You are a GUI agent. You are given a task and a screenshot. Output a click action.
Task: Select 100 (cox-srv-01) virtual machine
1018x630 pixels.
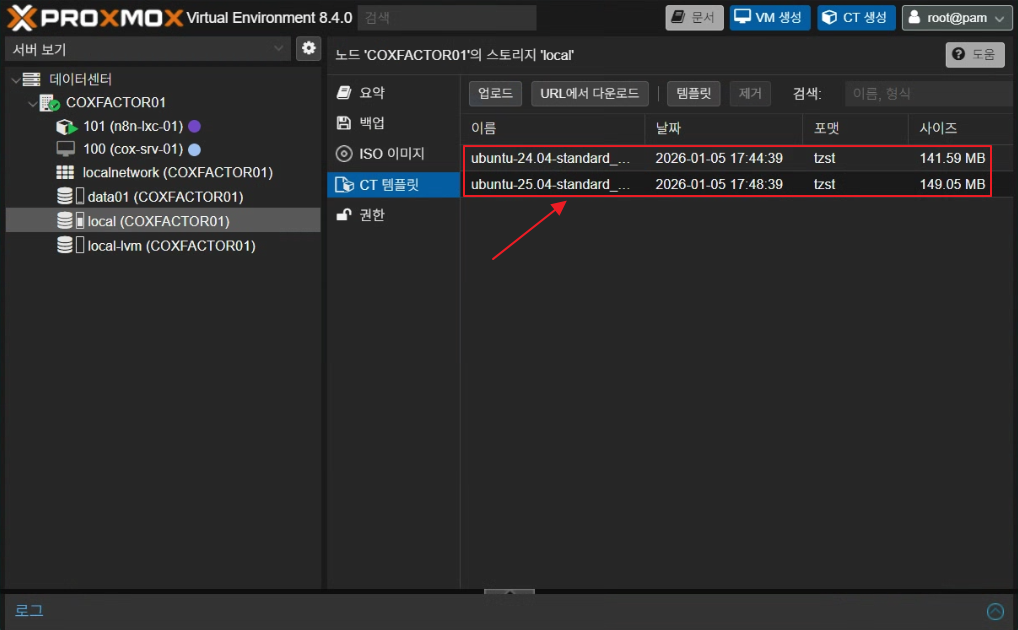[x=163, y=149]
